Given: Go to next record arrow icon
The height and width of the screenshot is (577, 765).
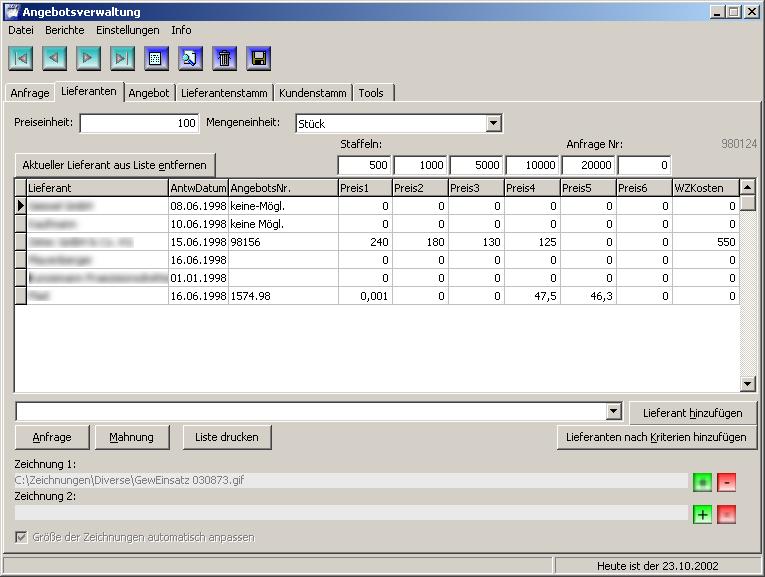Looking at the screenshot, I should [x=88, y=59].
